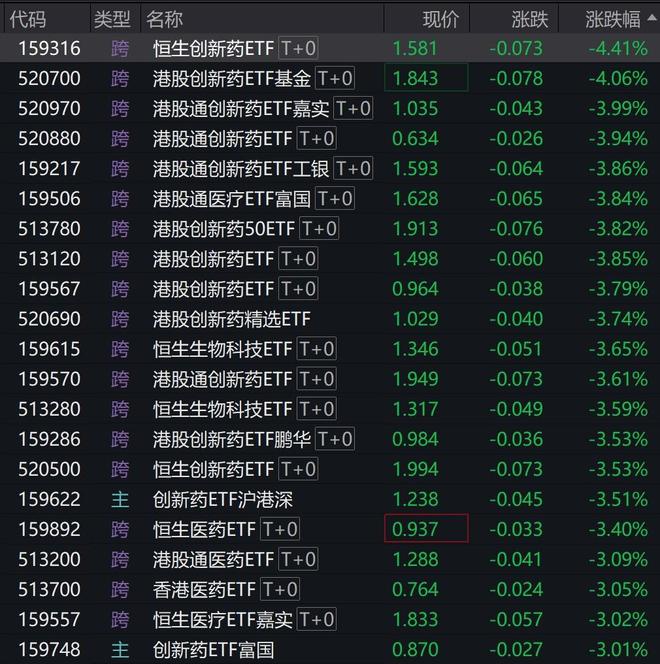Click the price 0.634 cell
Screen dimensions: 660x664
tap(415, 138)
